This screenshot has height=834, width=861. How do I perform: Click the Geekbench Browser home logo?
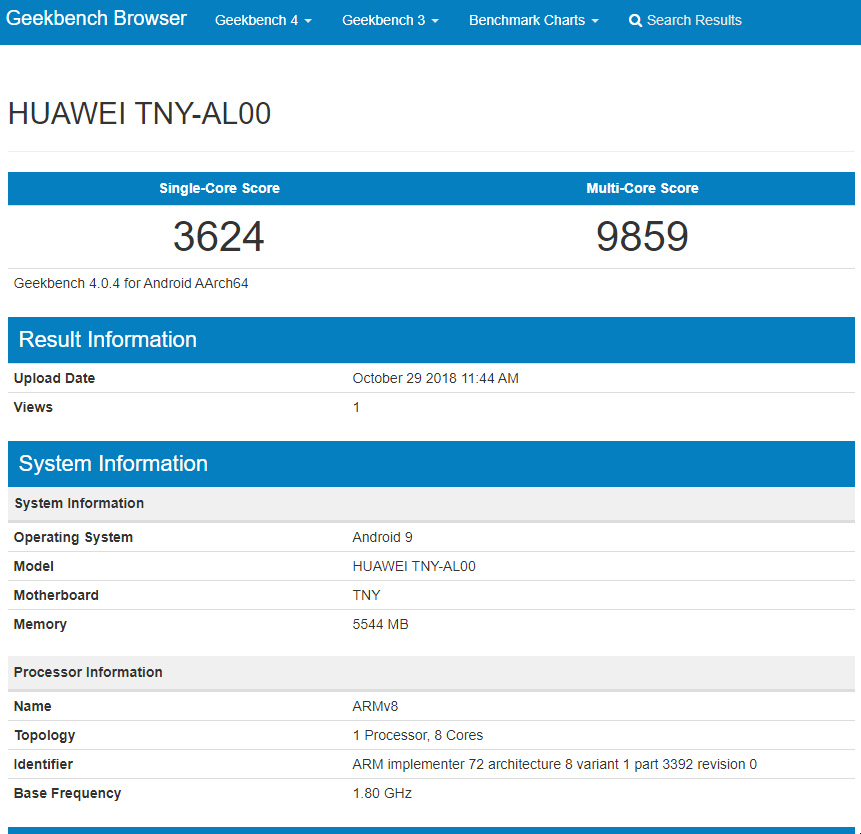click(96, 19)
